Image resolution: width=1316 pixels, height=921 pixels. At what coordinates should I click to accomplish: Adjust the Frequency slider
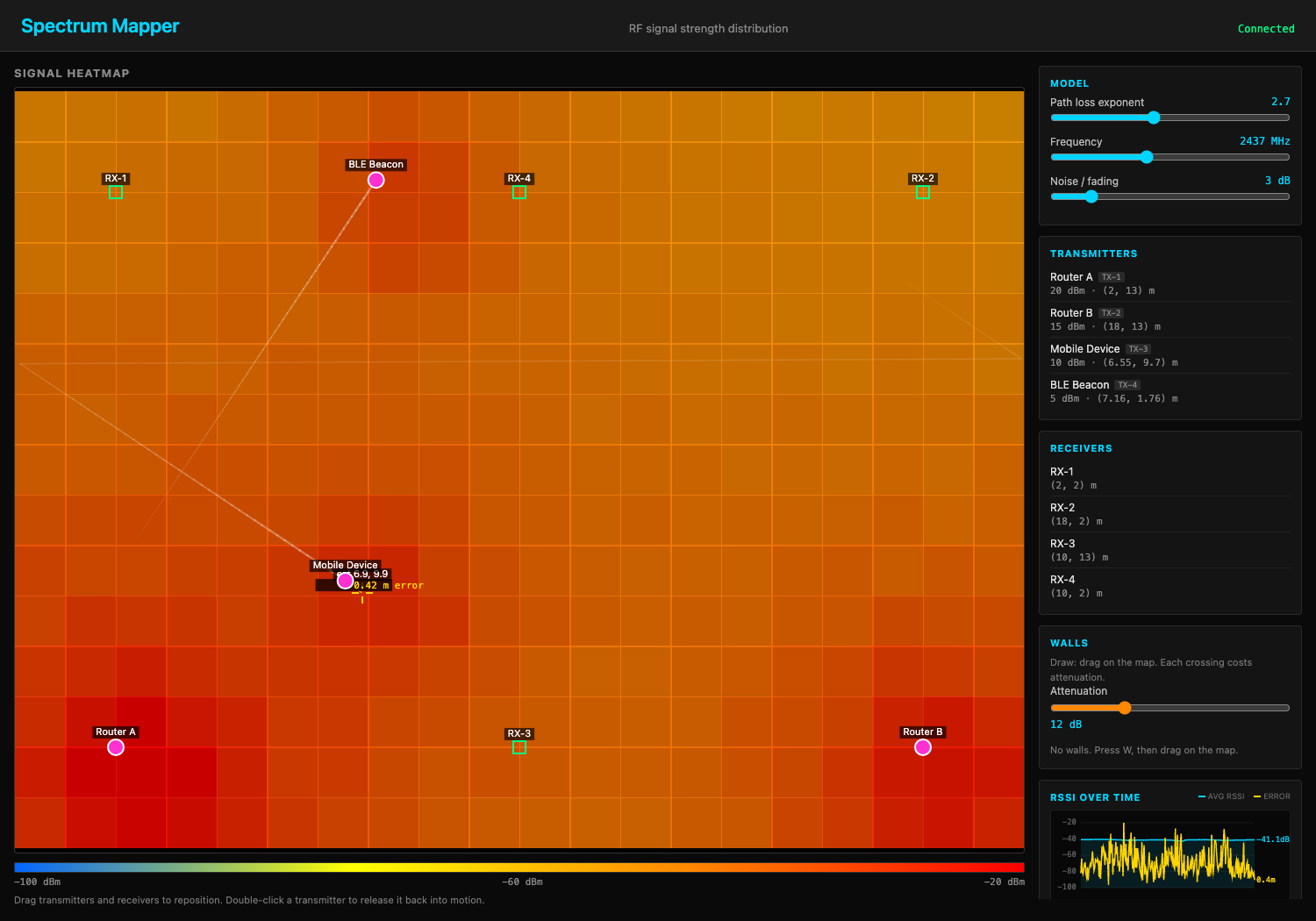click(x=1170, y=157)
